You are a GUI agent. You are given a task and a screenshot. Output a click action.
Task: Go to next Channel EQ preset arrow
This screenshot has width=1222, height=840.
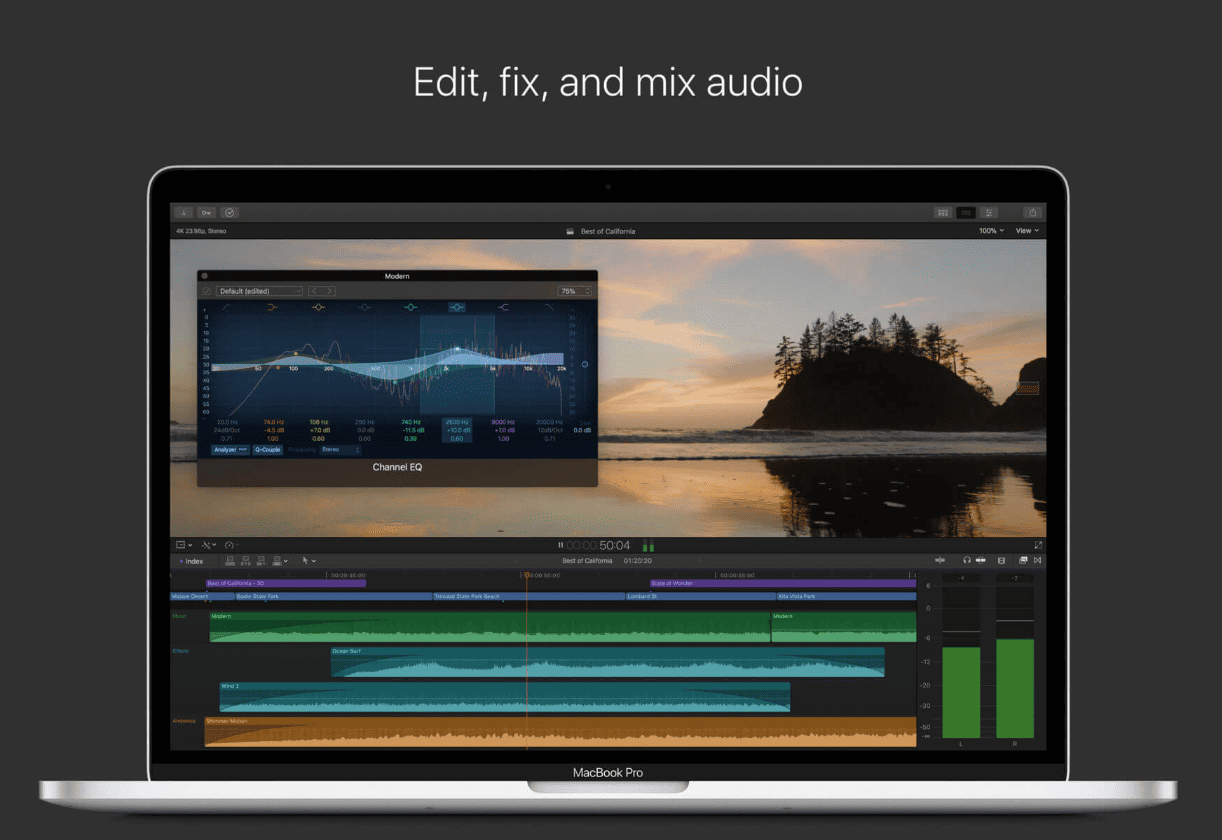(x=329, y=291)
